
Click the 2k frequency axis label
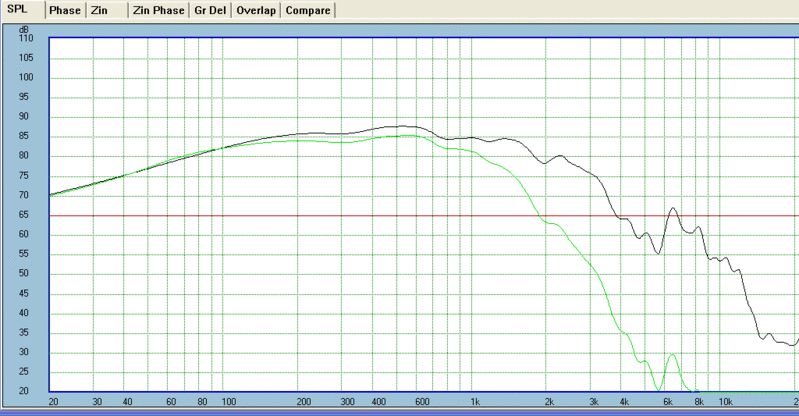point(549,402)
